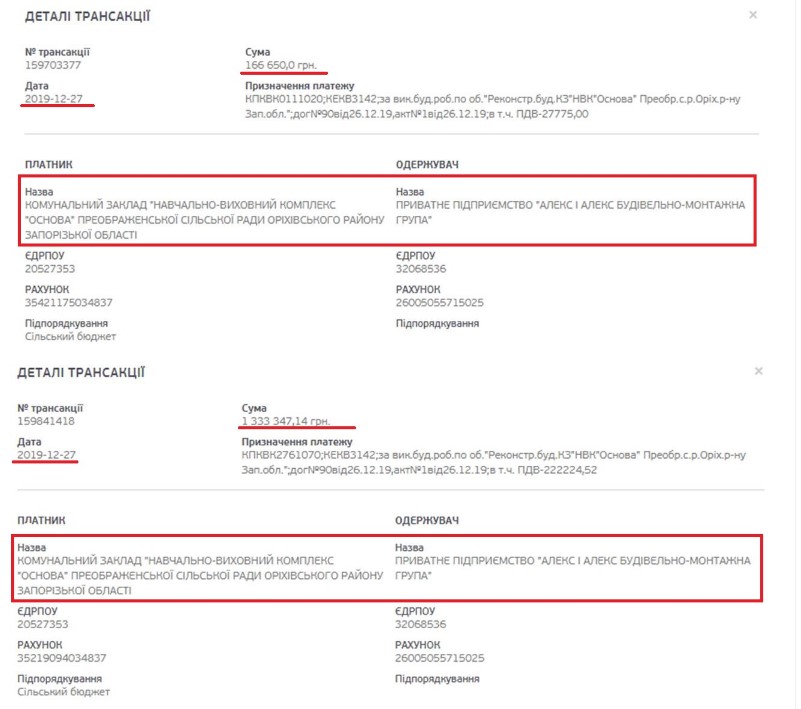Click transaction number 159703377
This screenshot has height=709, width=801.
pyautogui.click(x=53, y=65)
